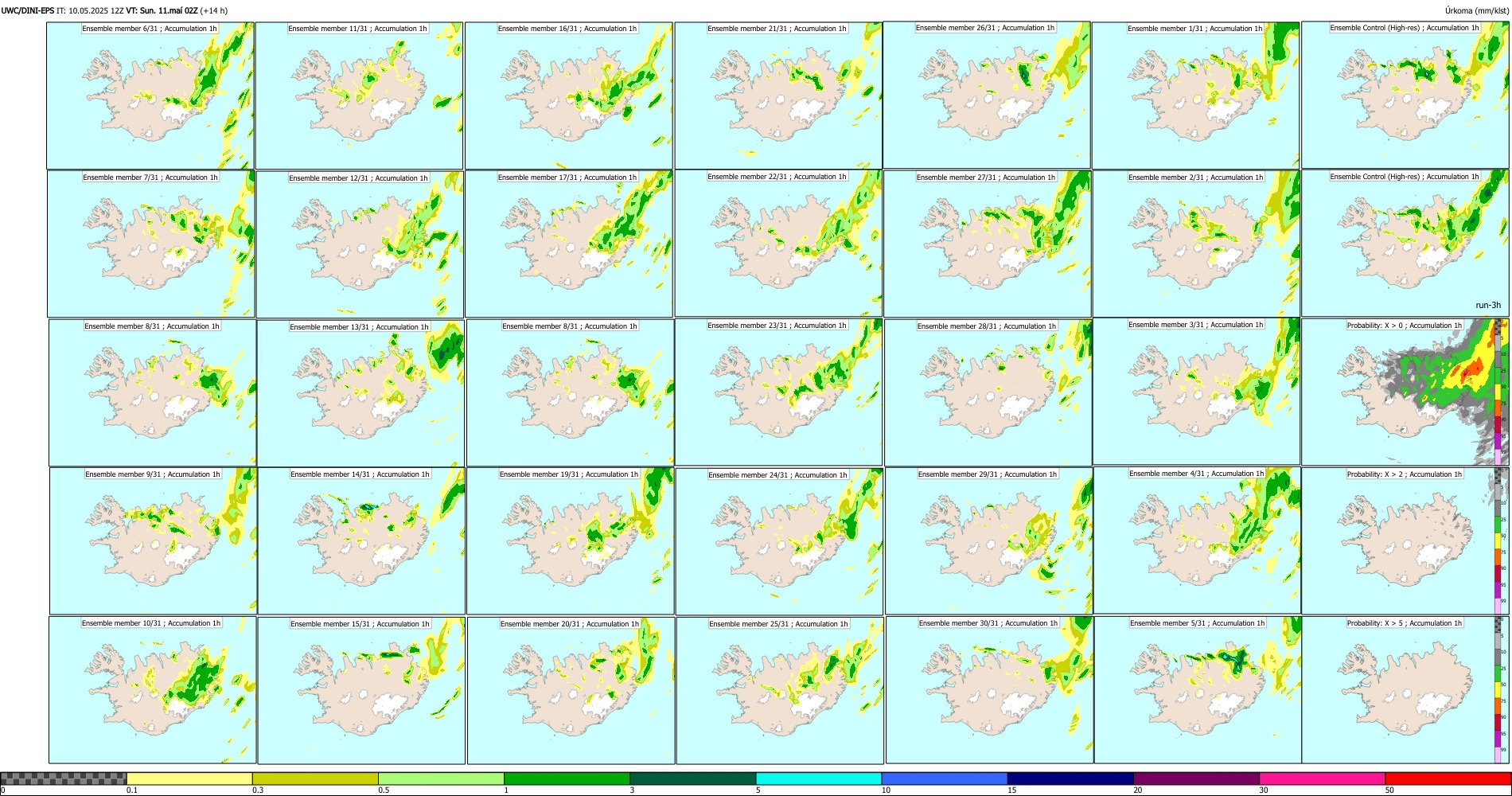Select the Ensemble member 3/31 map panel

[x=1197, y=391]
